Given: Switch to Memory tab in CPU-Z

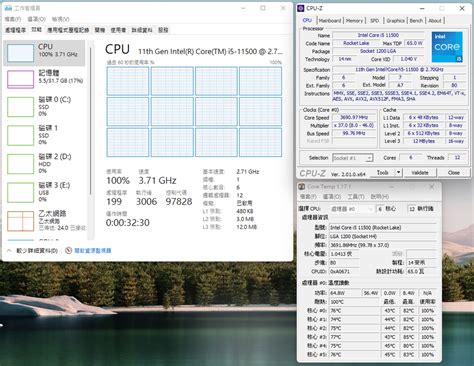Looking at the screenshot, I should coord(354,21).
